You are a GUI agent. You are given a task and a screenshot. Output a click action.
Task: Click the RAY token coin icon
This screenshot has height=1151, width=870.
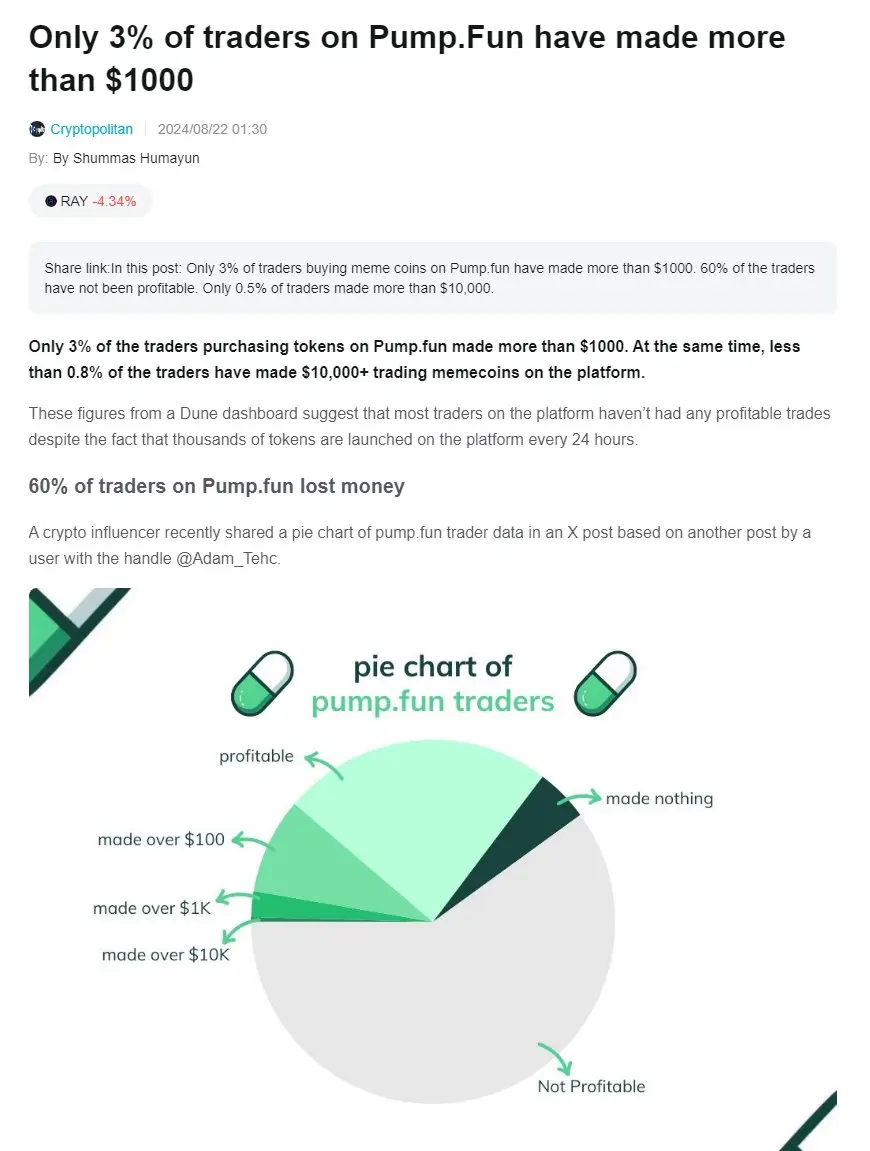[51, 201]
